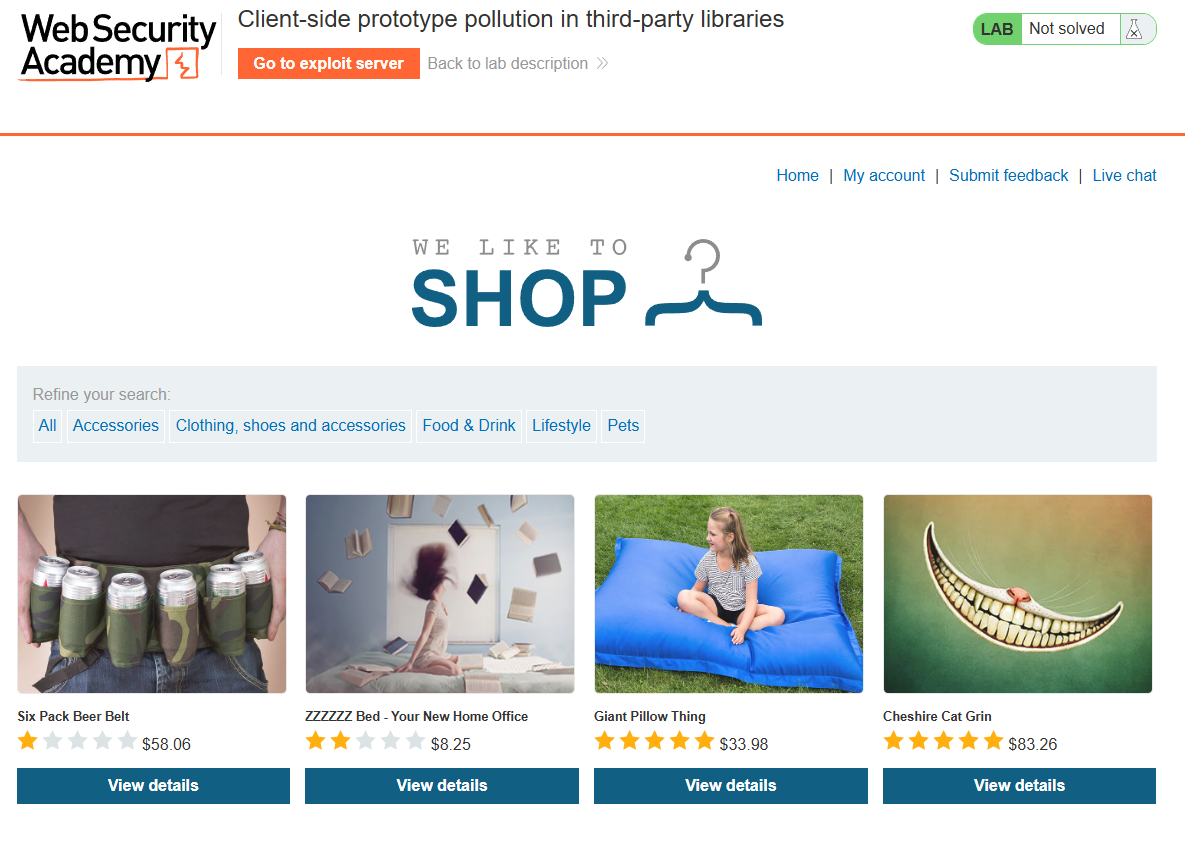Click the Cheshire Cat Grin star rating

pos(943,741)
